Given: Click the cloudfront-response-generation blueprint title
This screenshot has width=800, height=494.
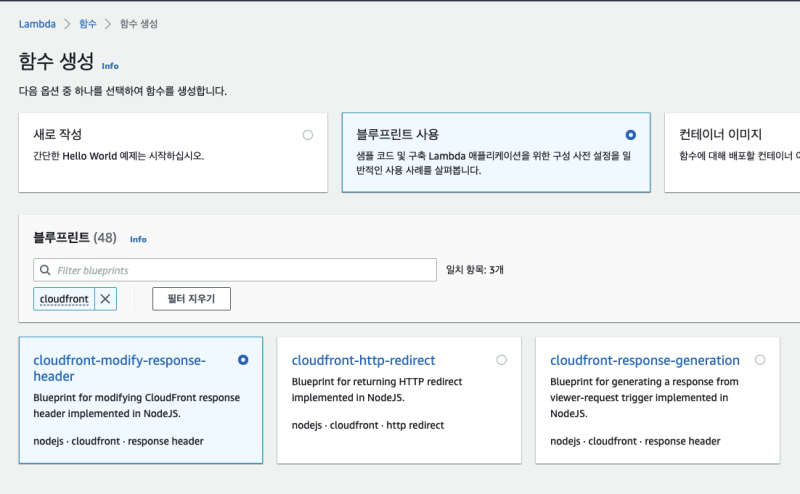Looking at the screenshot, I should pyautogui.click(x=644, y=360).
